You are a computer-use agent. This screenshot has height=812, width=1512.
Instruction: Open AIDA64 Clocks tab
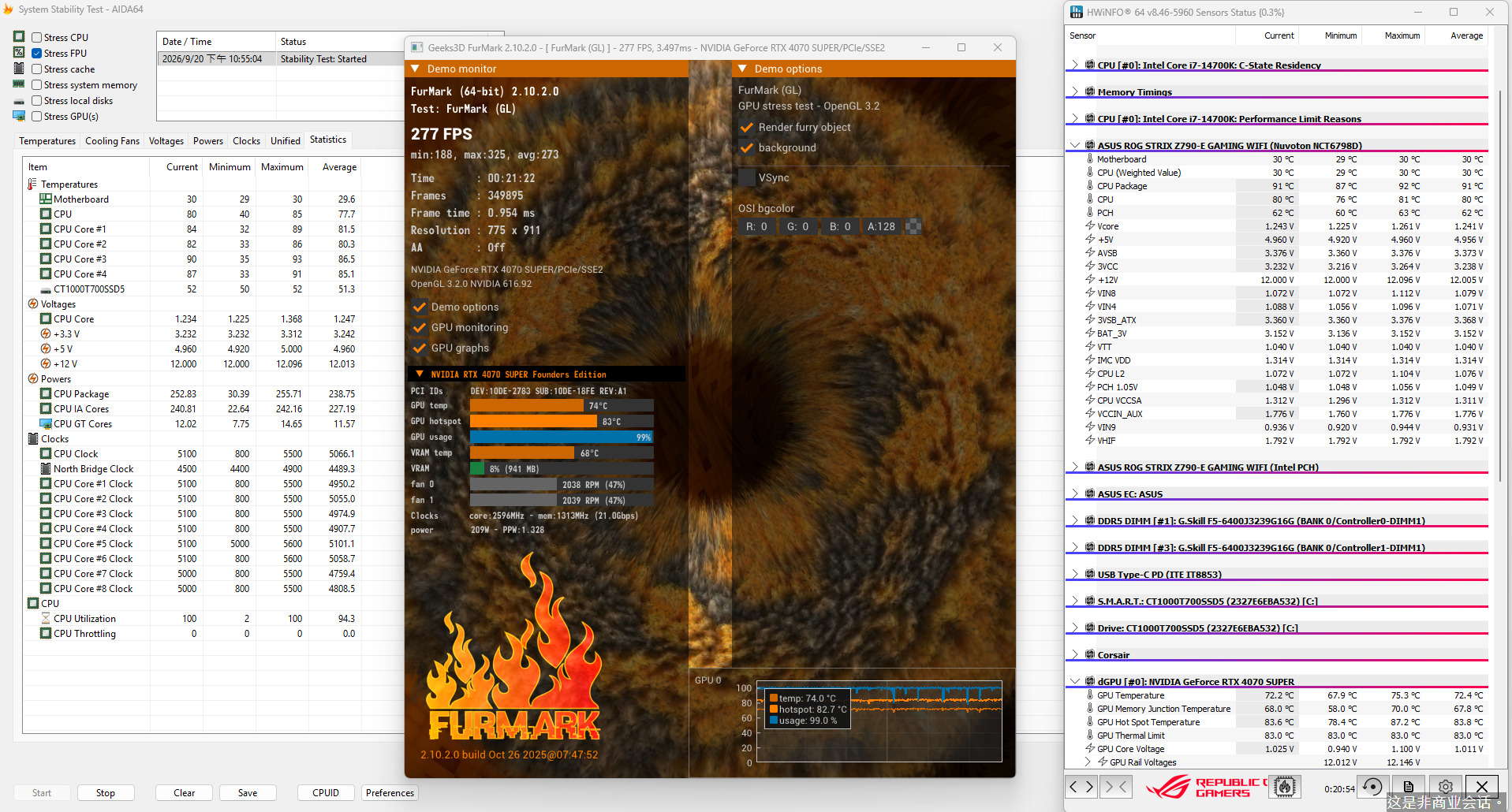click(246, 141)
